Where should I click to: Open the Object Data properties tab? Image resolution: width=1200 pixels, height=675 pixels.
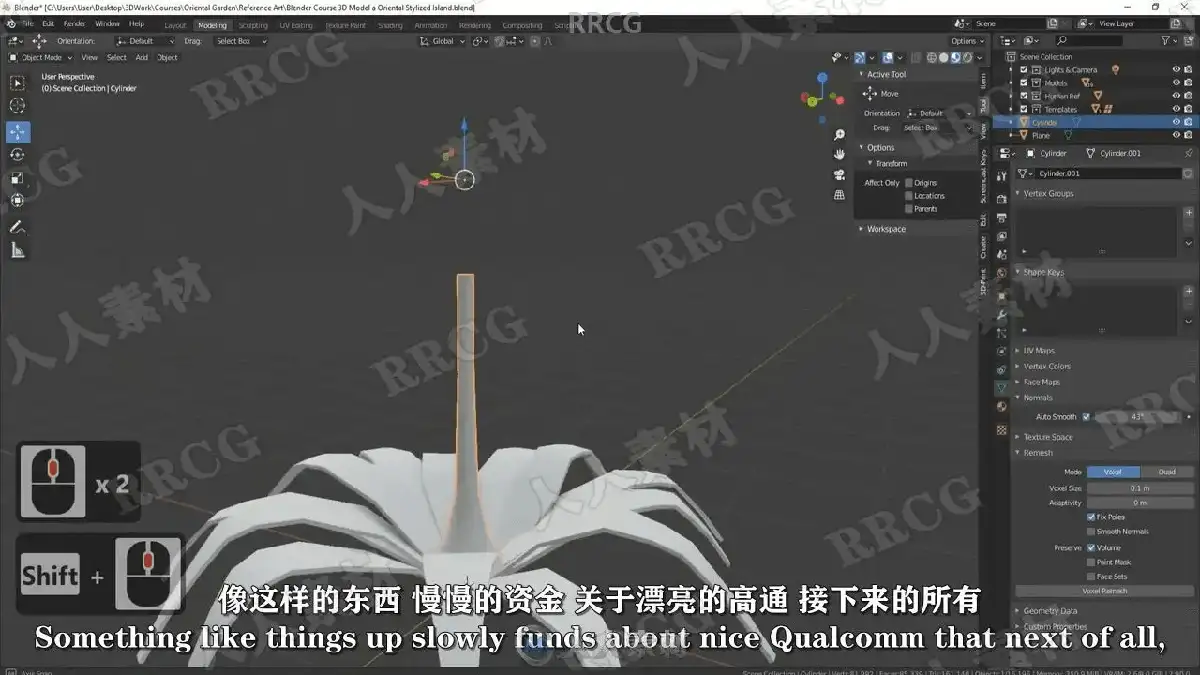[x=1002, y=387]
